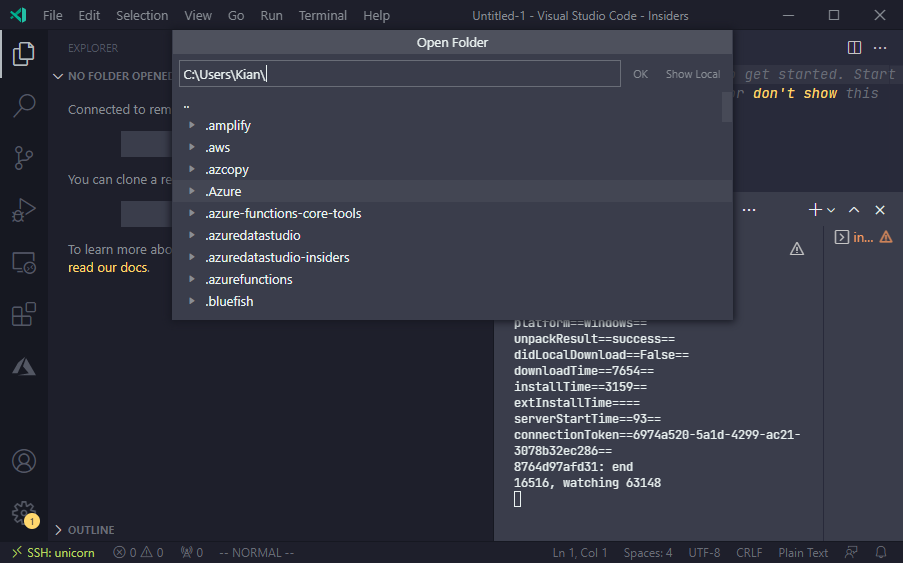Open errors and warnings count in status bar
Screen dimensions: 903x563
pyautogui.click(x=138, y=553)
